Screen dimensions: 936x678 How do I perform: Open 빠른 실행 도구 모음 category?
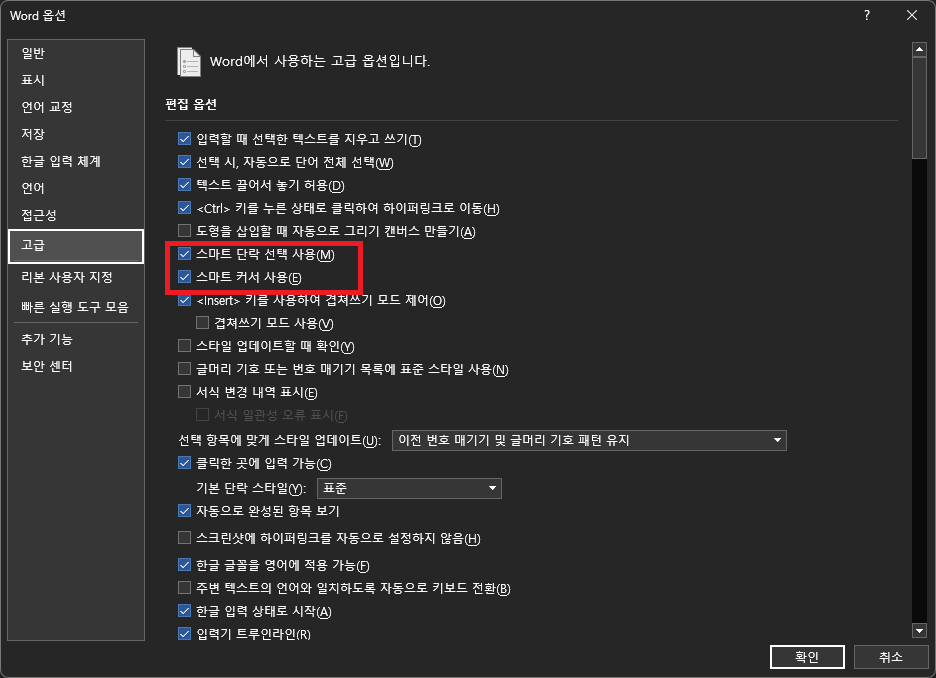(76, 307)
